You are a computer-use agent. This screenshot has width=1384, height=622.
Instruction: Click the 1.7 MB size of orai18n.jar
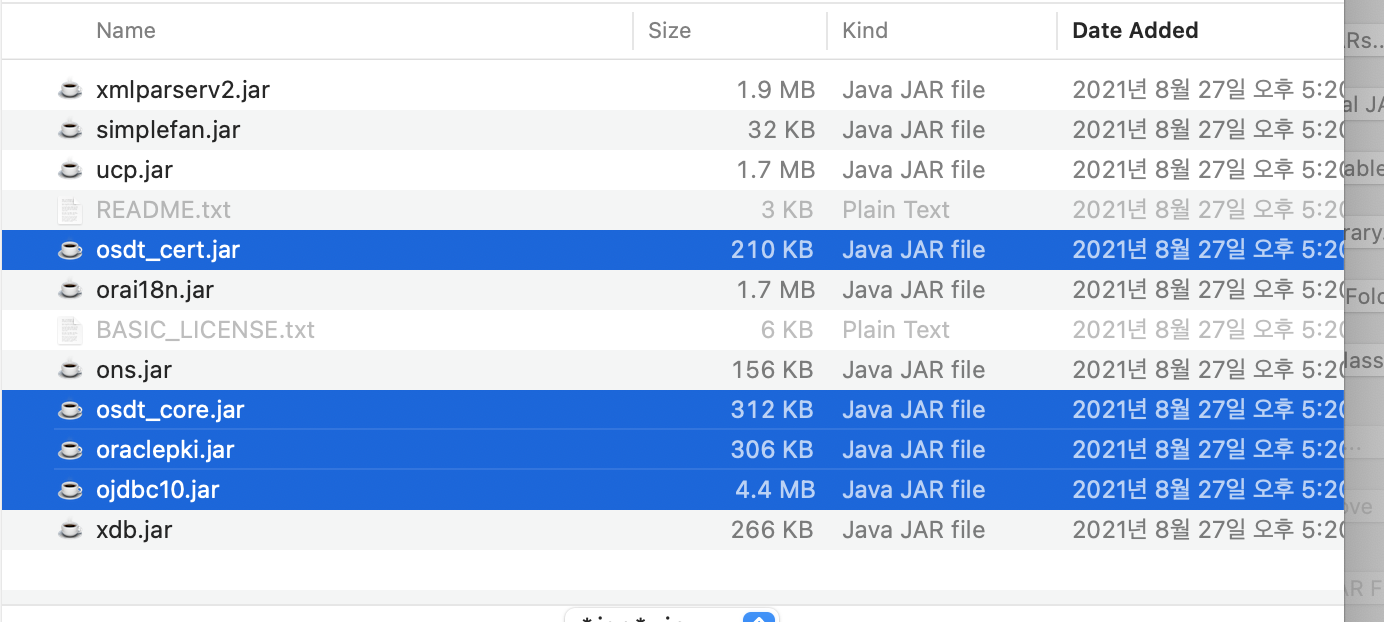point(776,290)
